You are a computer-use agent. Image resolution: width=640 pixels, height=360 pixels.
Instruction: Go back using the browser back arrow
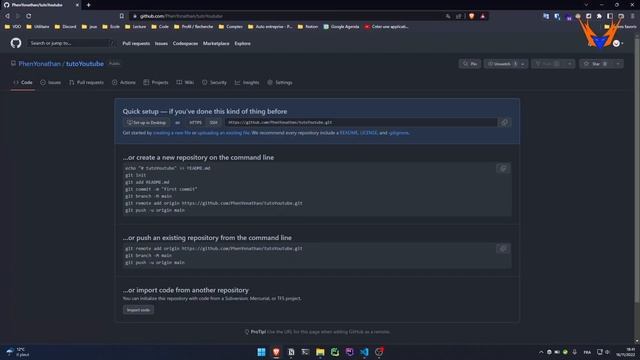click(7, 16)
